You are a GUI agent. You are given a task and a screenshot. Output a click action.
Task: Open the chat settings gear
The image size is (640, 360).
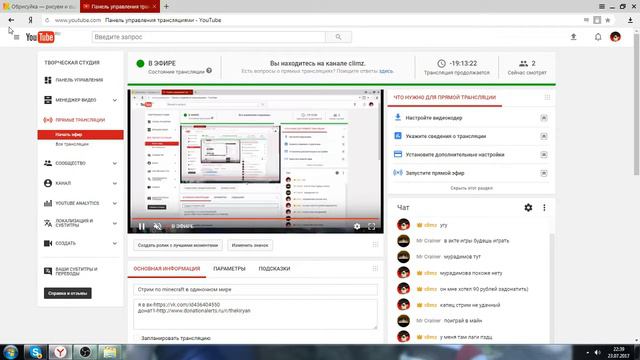(x=528, y=208)
